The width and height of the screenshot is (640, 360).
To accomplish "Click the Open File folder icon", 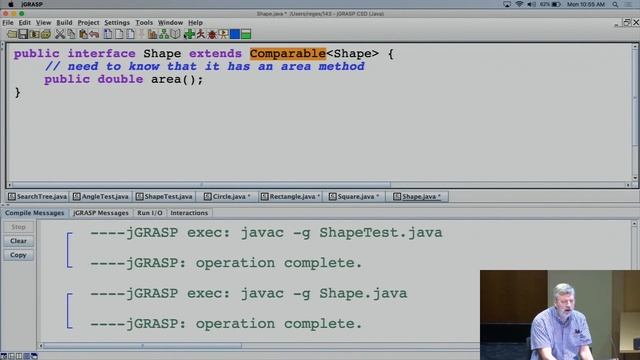I will (11, 34).
